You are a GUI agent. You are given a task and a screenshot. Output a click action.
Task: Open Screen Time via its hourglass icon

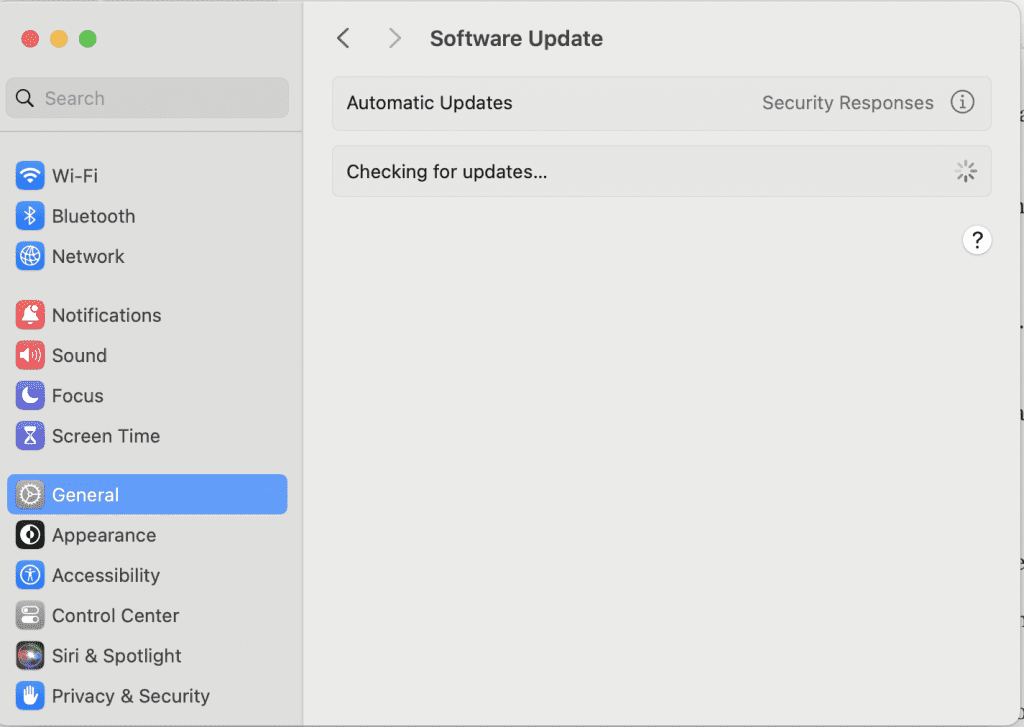[30, 435]
